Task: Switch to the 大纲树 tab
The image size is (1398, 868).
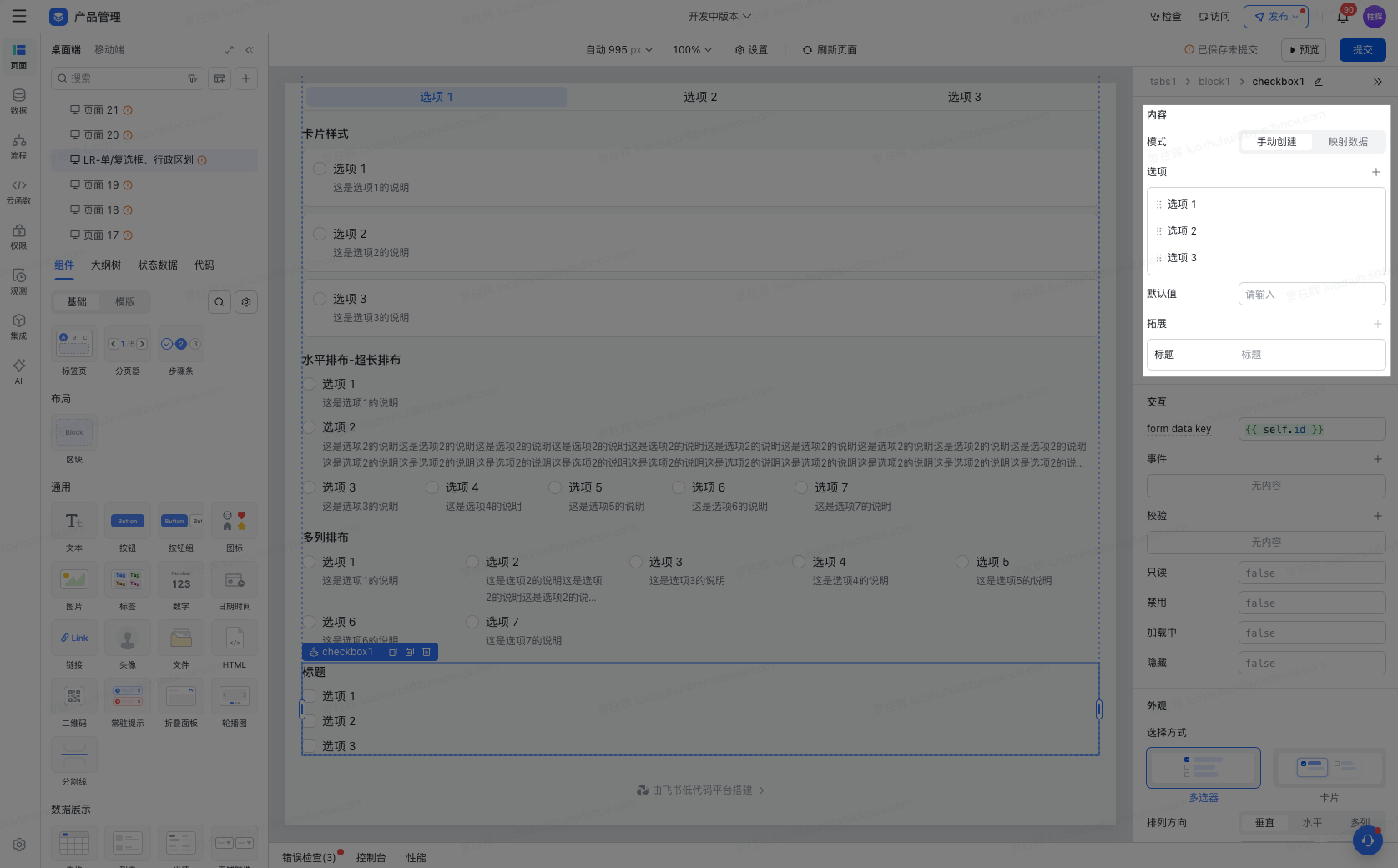Action: coord(106,265)
